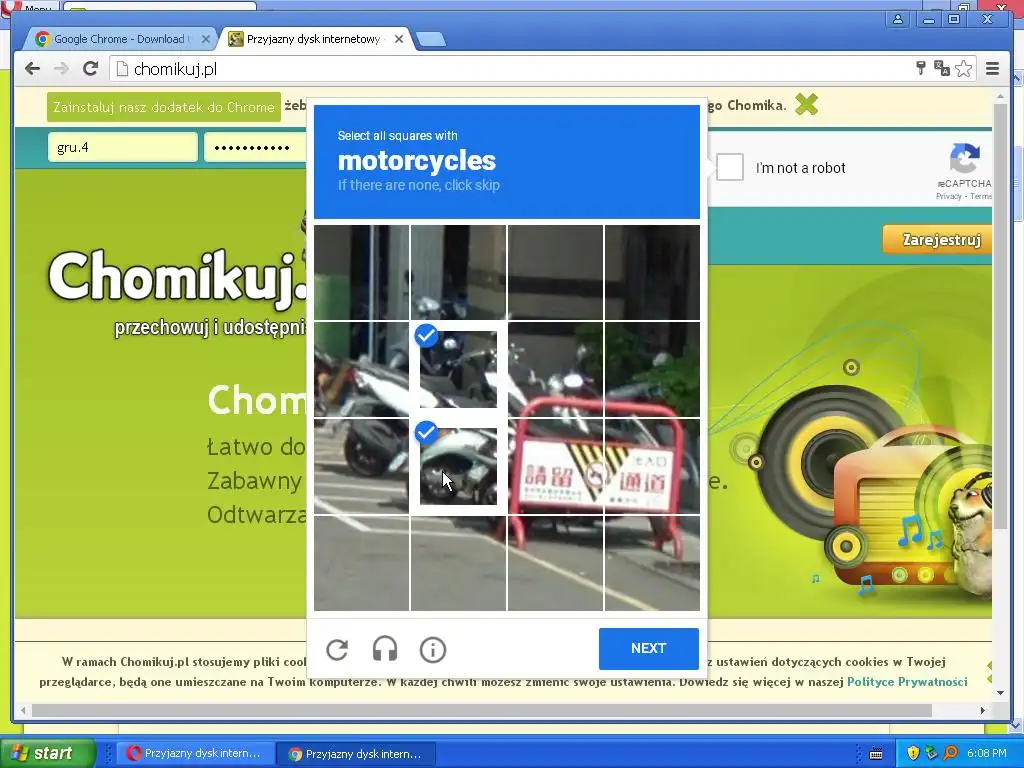Switch to Chrome Przyjazny dysk taskbar item
The height and width of the screenshot is (768, 1024).
coord(355,753)
